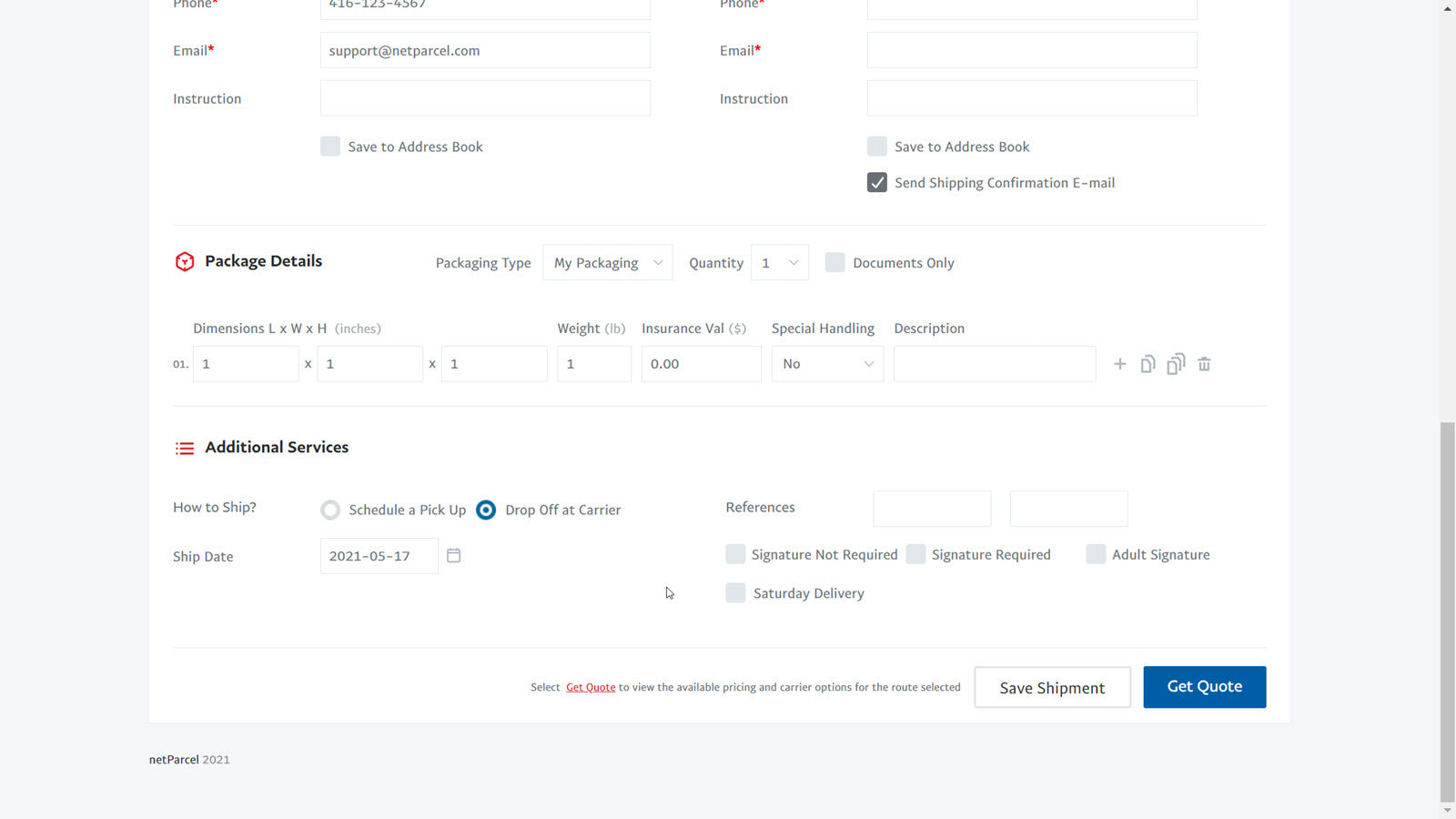Click the package Height dimension field
Screen dimensions: 1456x819
pos(494,364)
